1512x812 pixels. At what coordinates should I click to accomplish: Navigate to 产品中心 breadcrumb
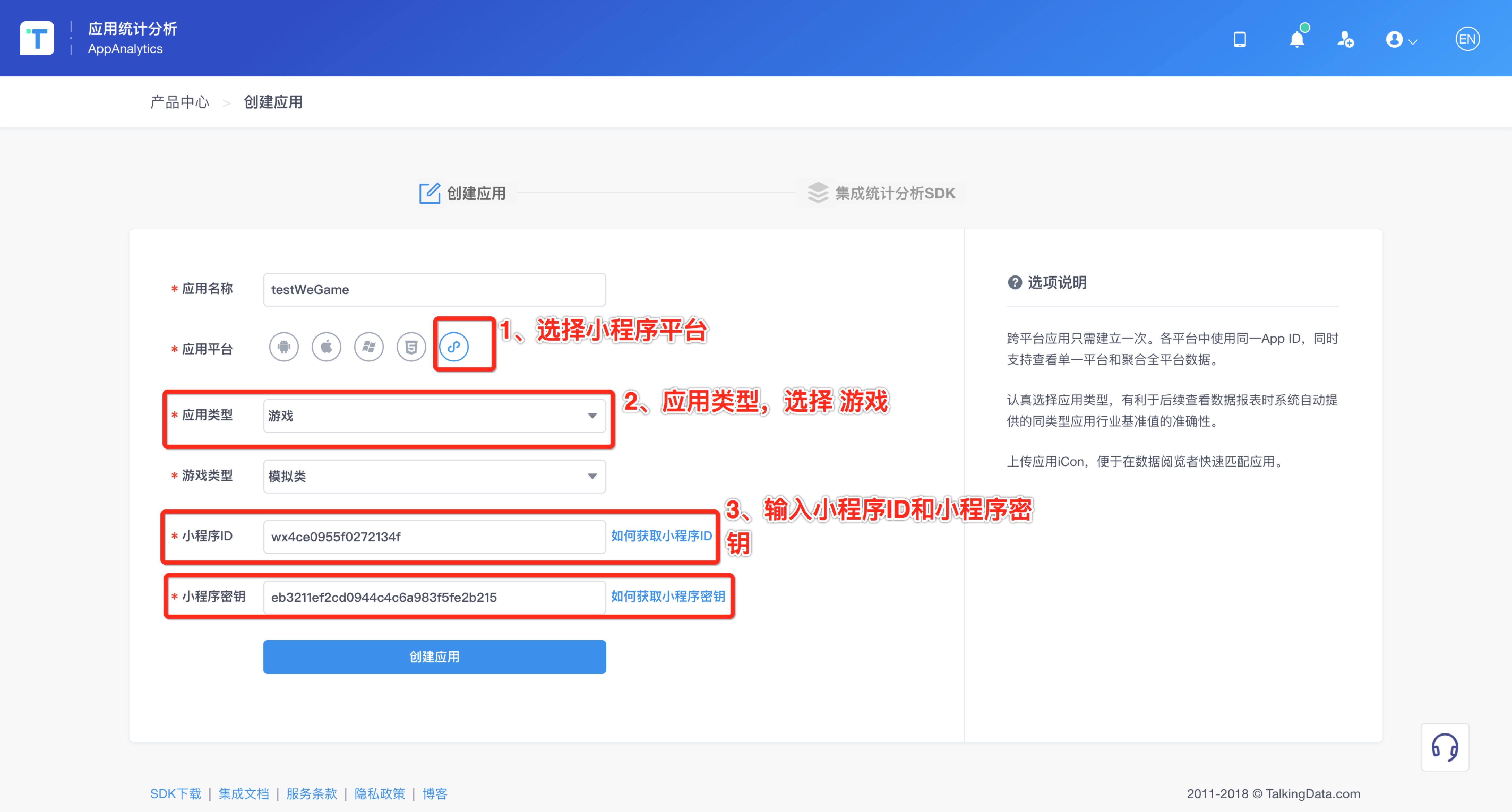180,103
